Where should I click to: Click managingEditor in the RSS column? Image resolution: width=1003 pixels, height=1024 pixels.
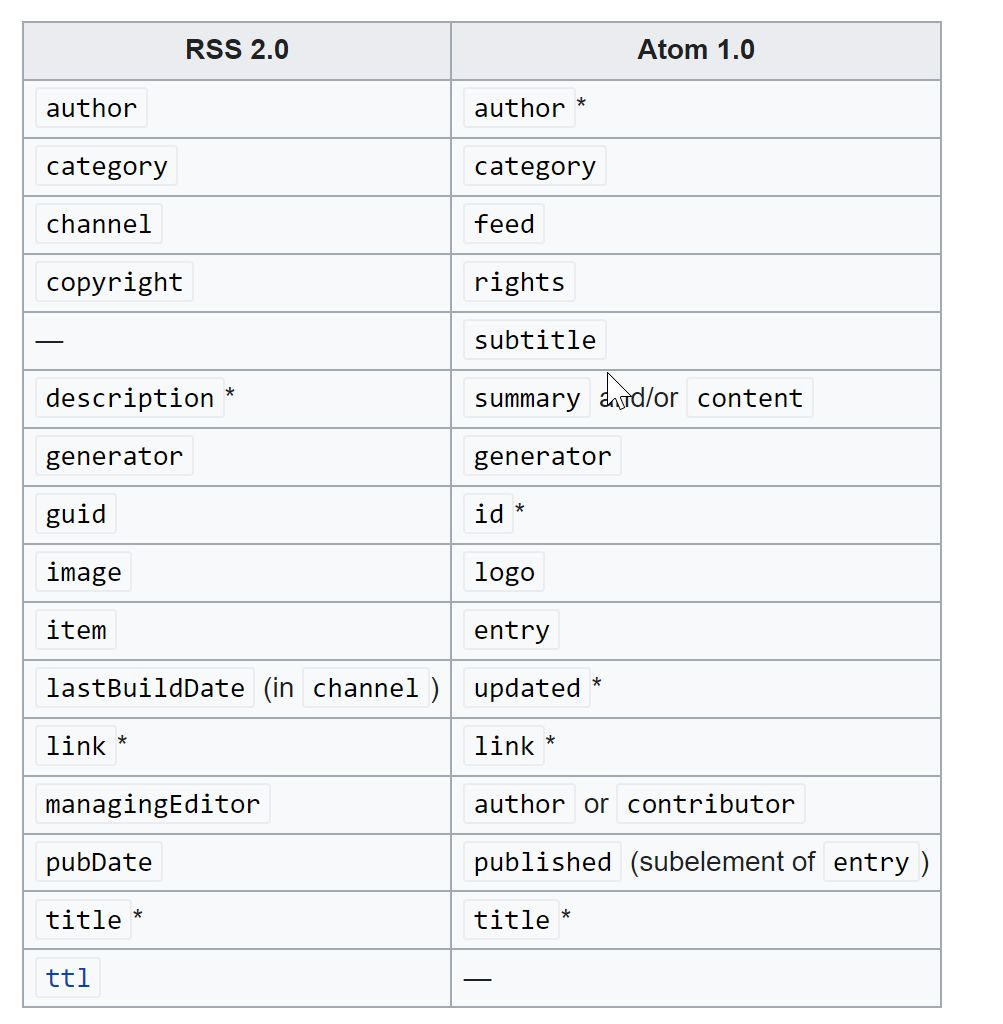coord(153,804)
